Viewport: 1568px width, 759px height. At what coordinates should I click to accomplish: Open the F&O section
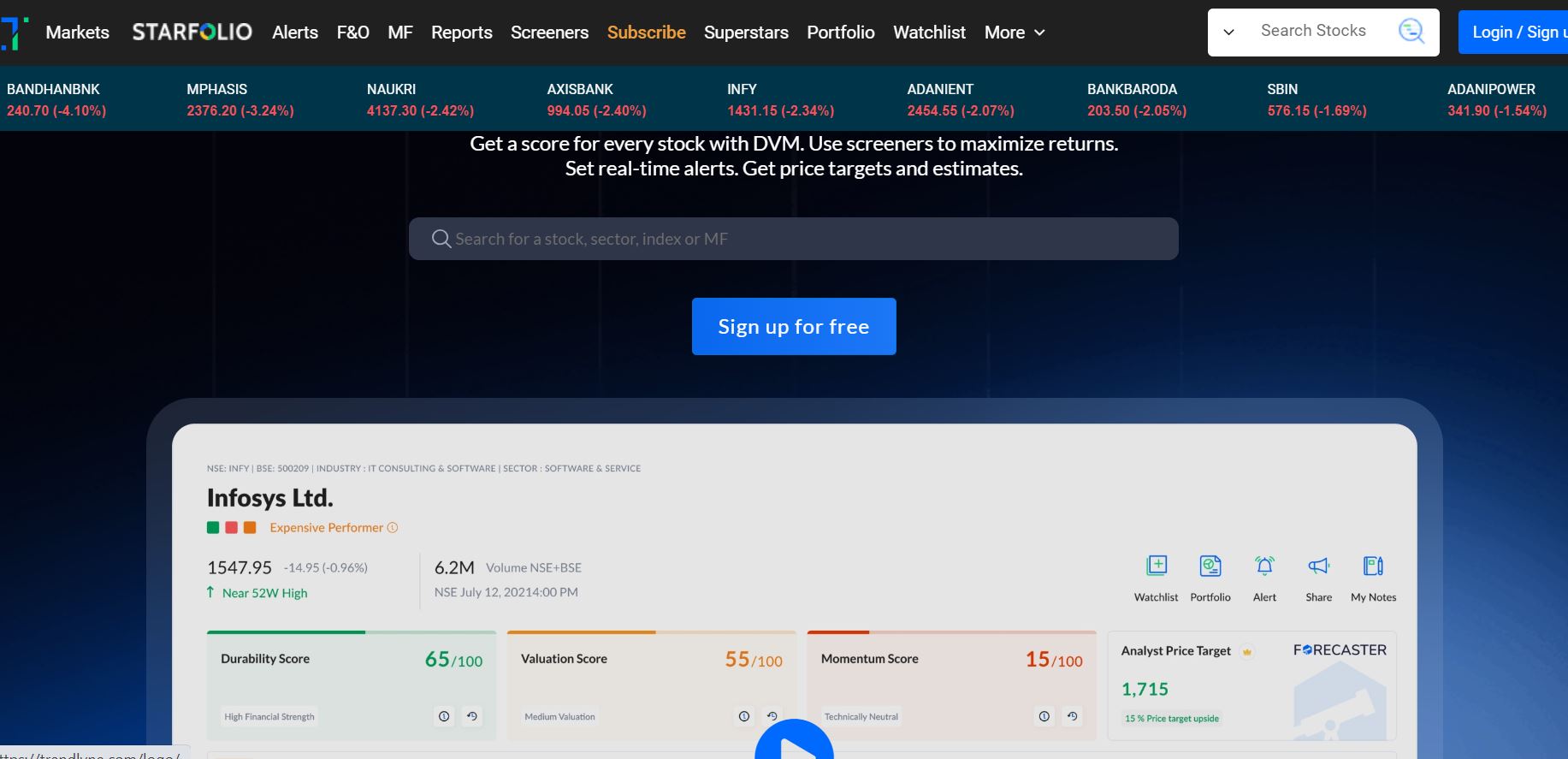point(352,33)
